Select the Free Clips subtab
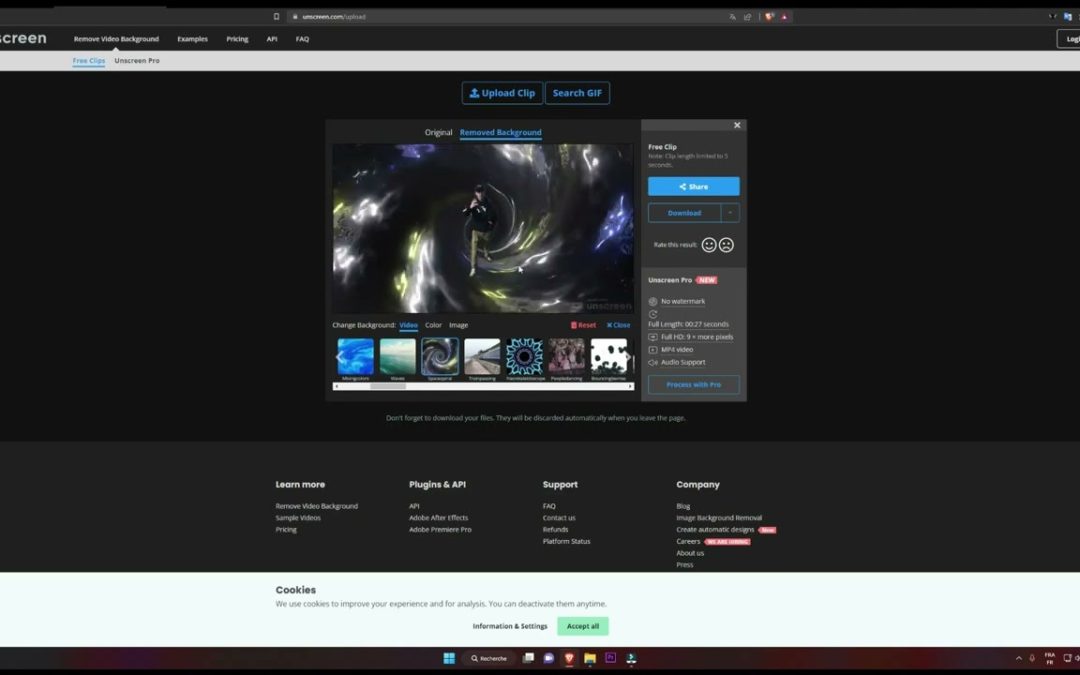 [89, 61]
